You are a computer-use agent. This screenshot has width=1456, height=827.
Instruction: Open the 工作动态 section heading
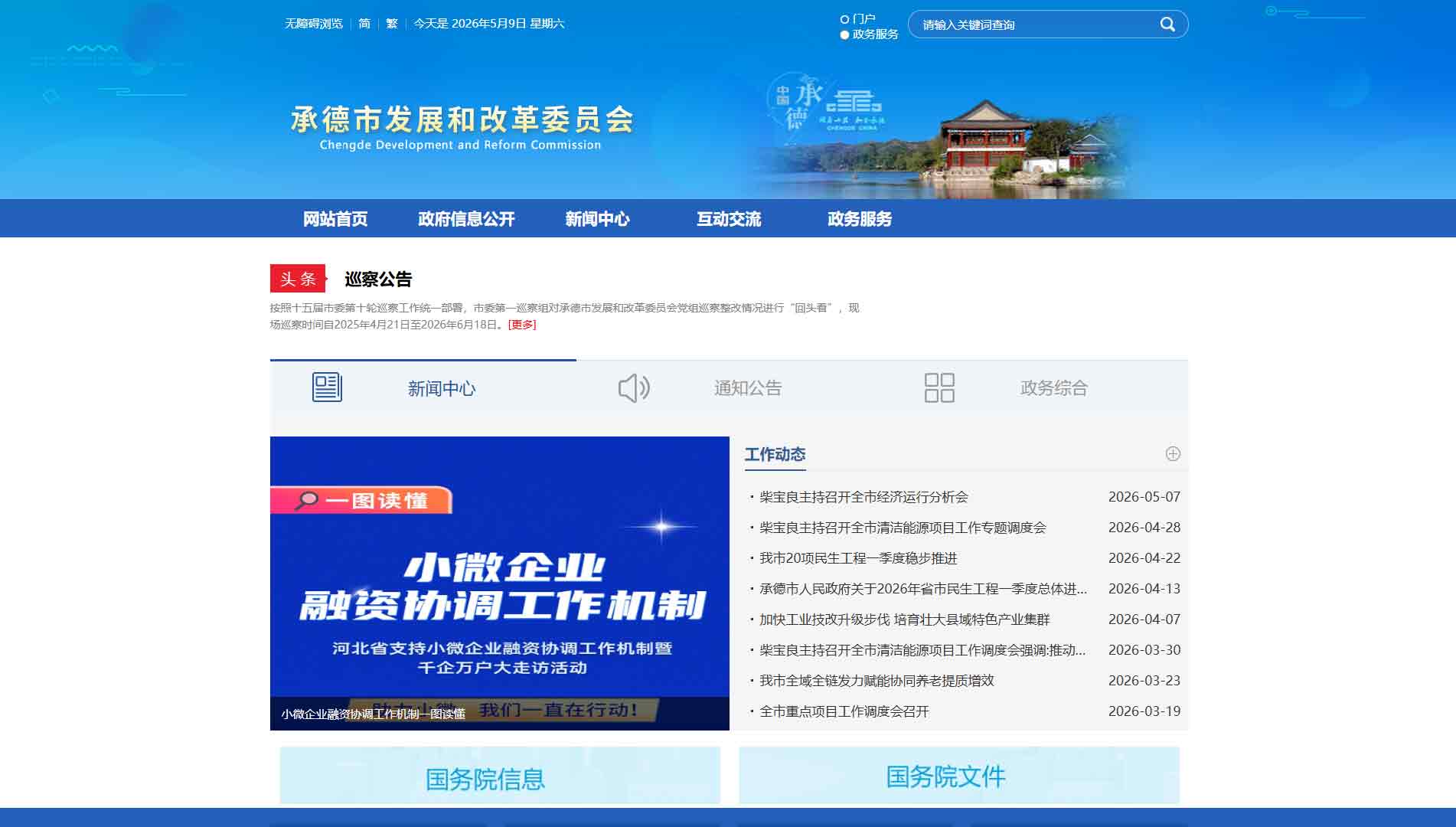(775, 455)
